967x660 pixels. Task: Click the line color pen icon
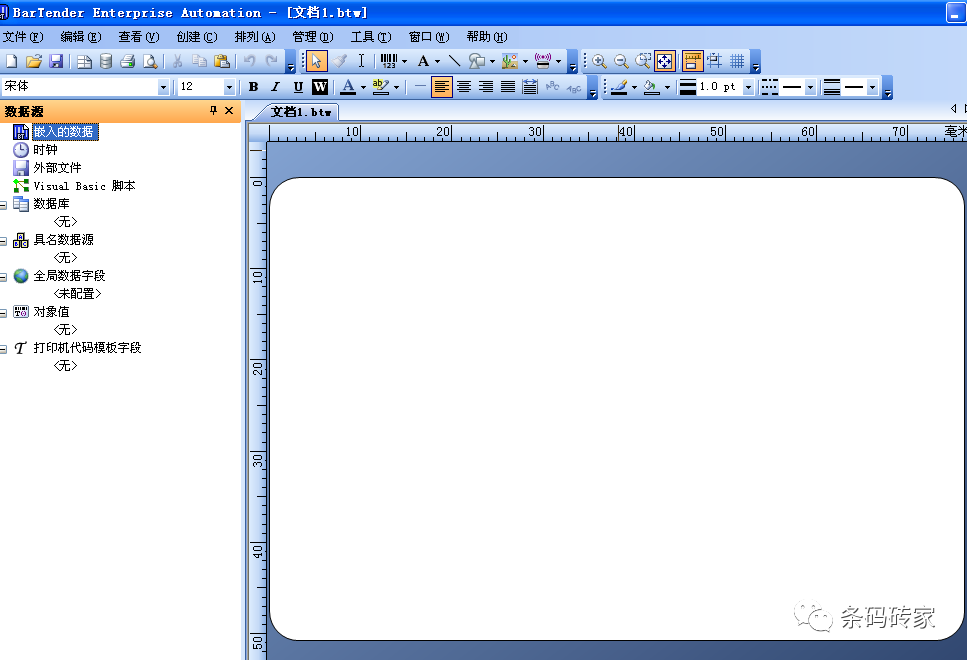pyautogui.click(x=620, y=87)
